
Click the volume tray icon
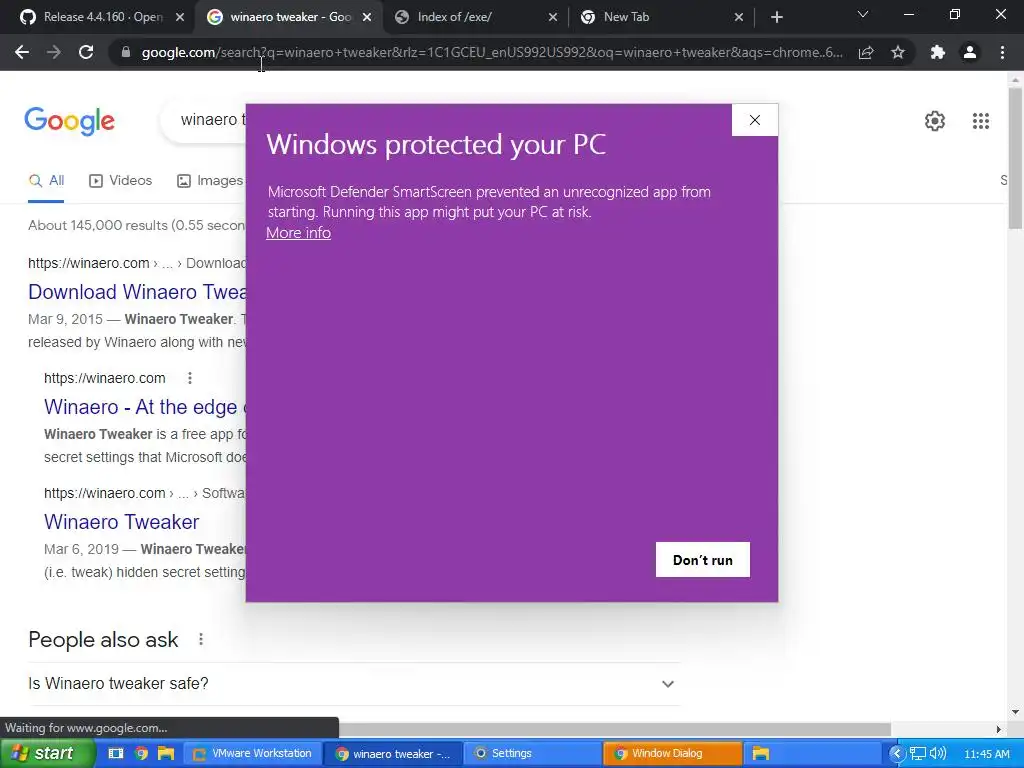[x=937, y=754]
